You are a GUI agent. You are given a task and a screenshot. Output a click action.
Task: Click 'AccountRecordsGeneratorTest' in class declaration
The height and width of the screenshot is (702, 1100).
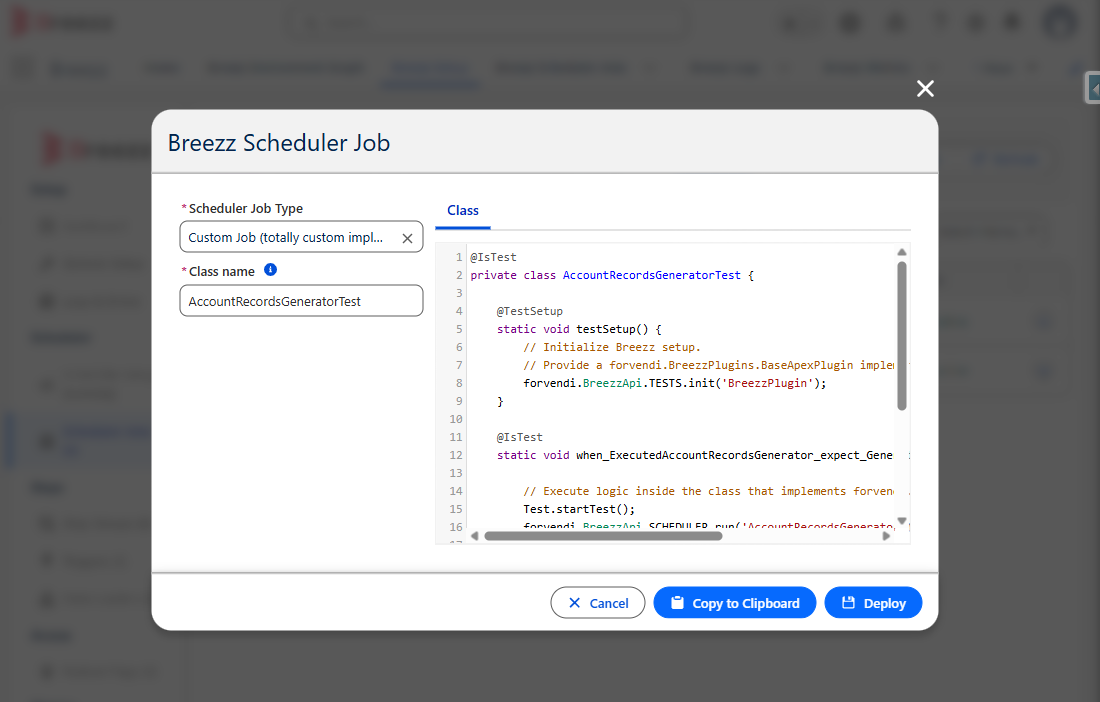coord(651,276)
